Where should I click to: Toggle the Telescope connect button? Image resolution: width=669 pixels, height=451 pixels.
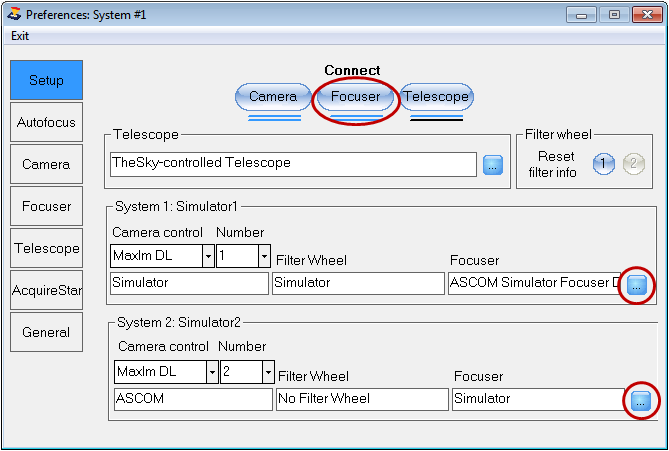click(436, 96)
